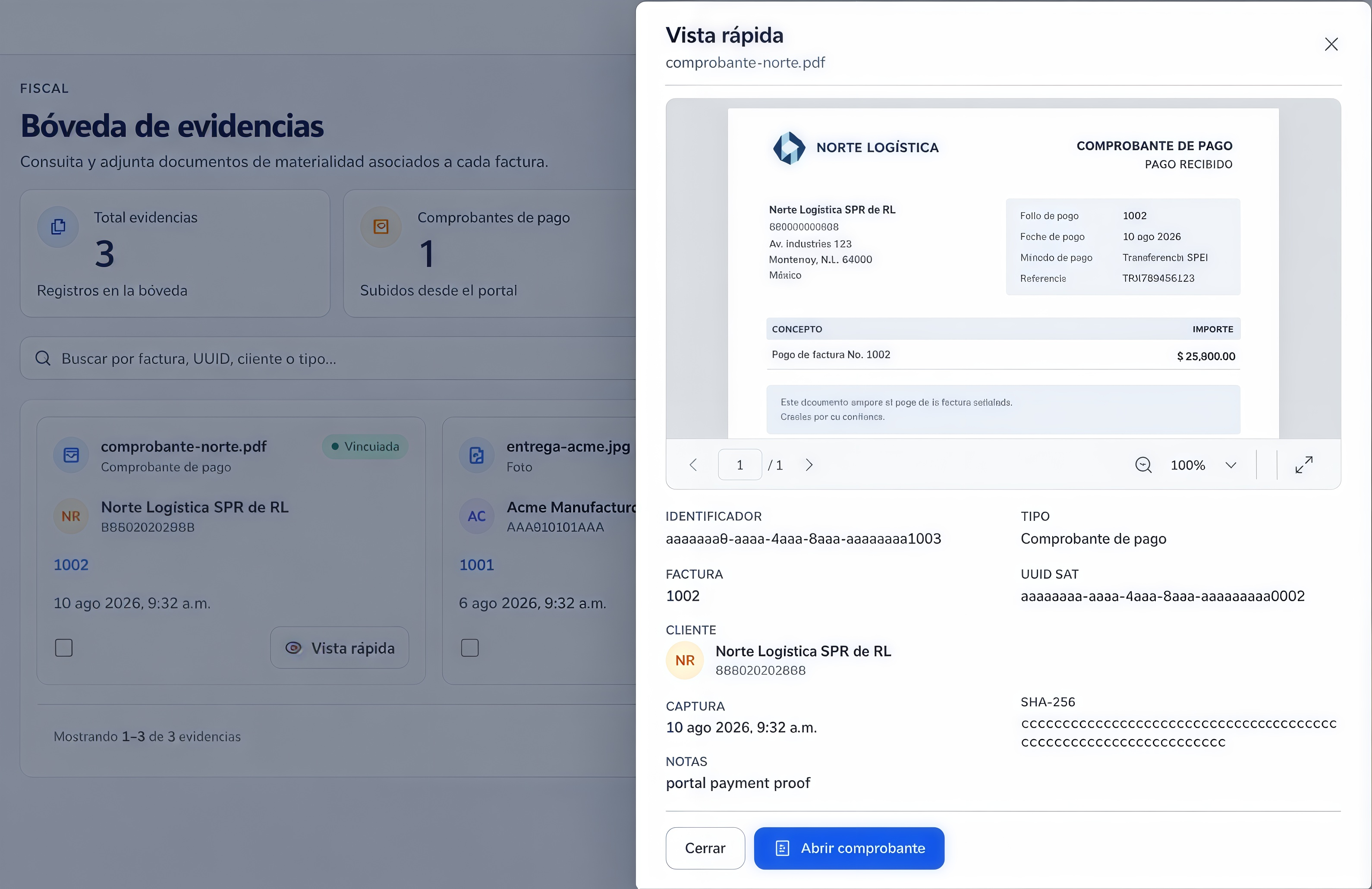Tick the checkbox on entrega-acme.jpg card
1372x889 pixels.
pyautogui.click(x=470, y=647)
